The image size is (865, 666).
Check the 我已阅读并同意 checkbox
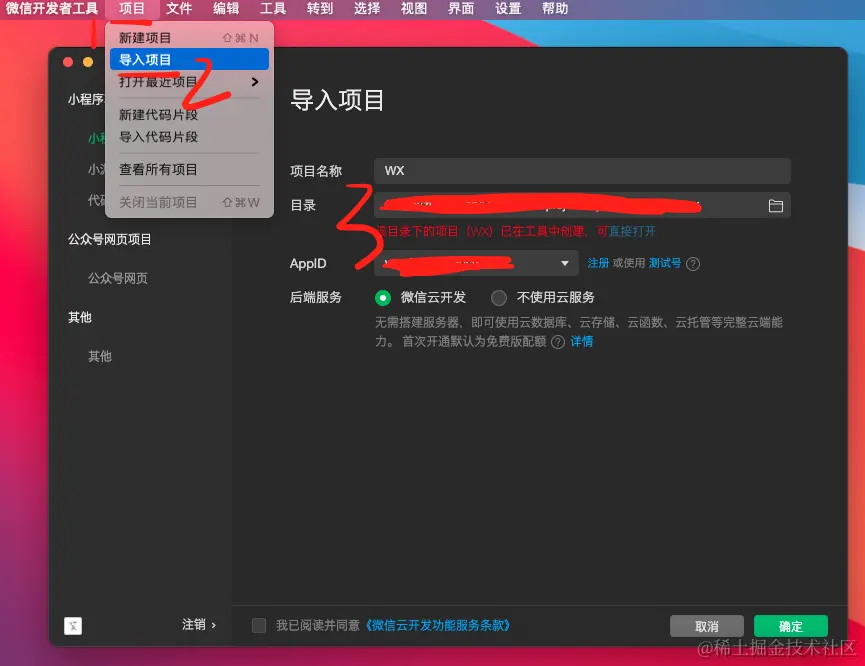259,625
